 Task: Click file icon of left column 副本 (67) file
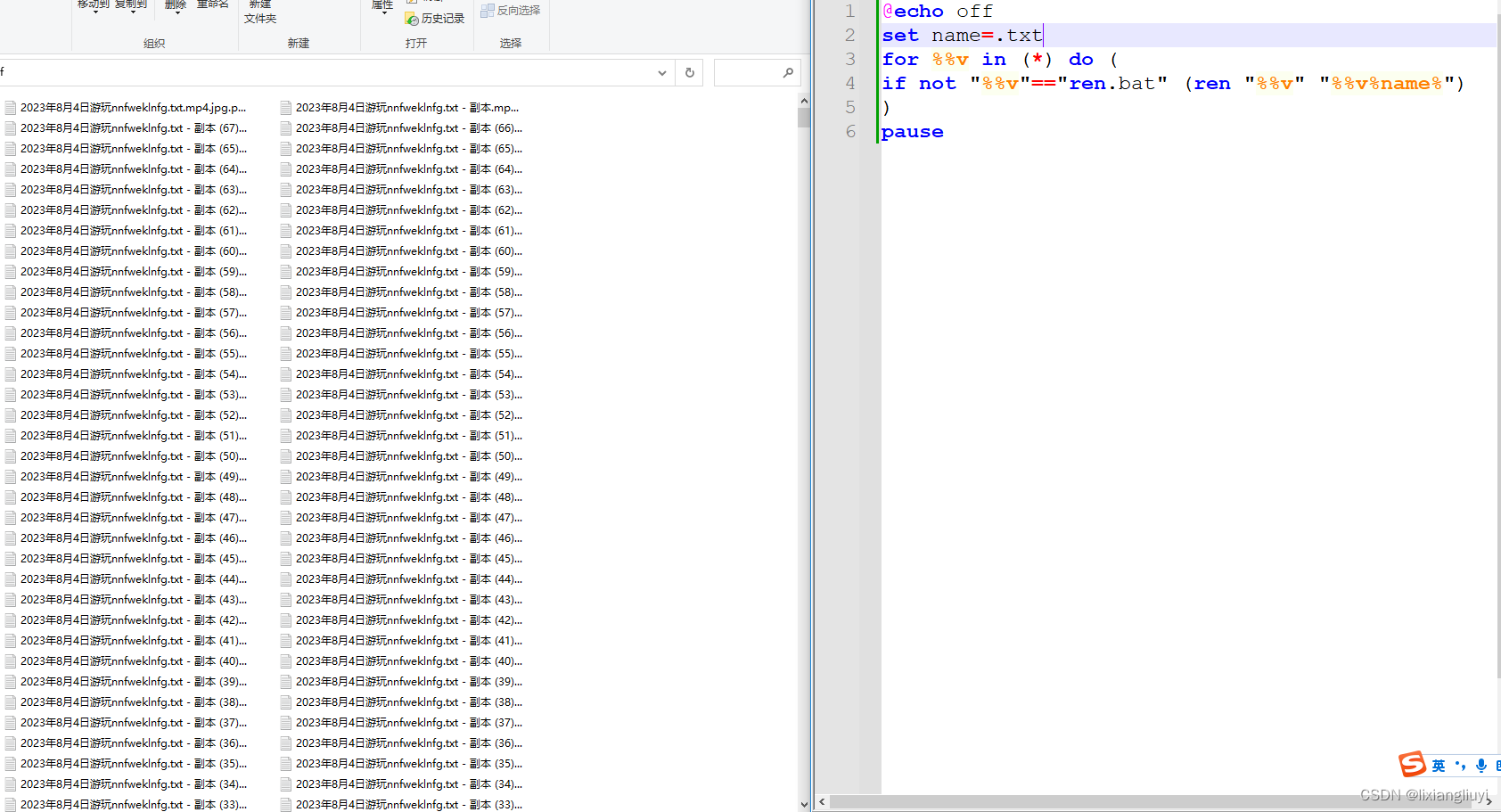point(11,128)
